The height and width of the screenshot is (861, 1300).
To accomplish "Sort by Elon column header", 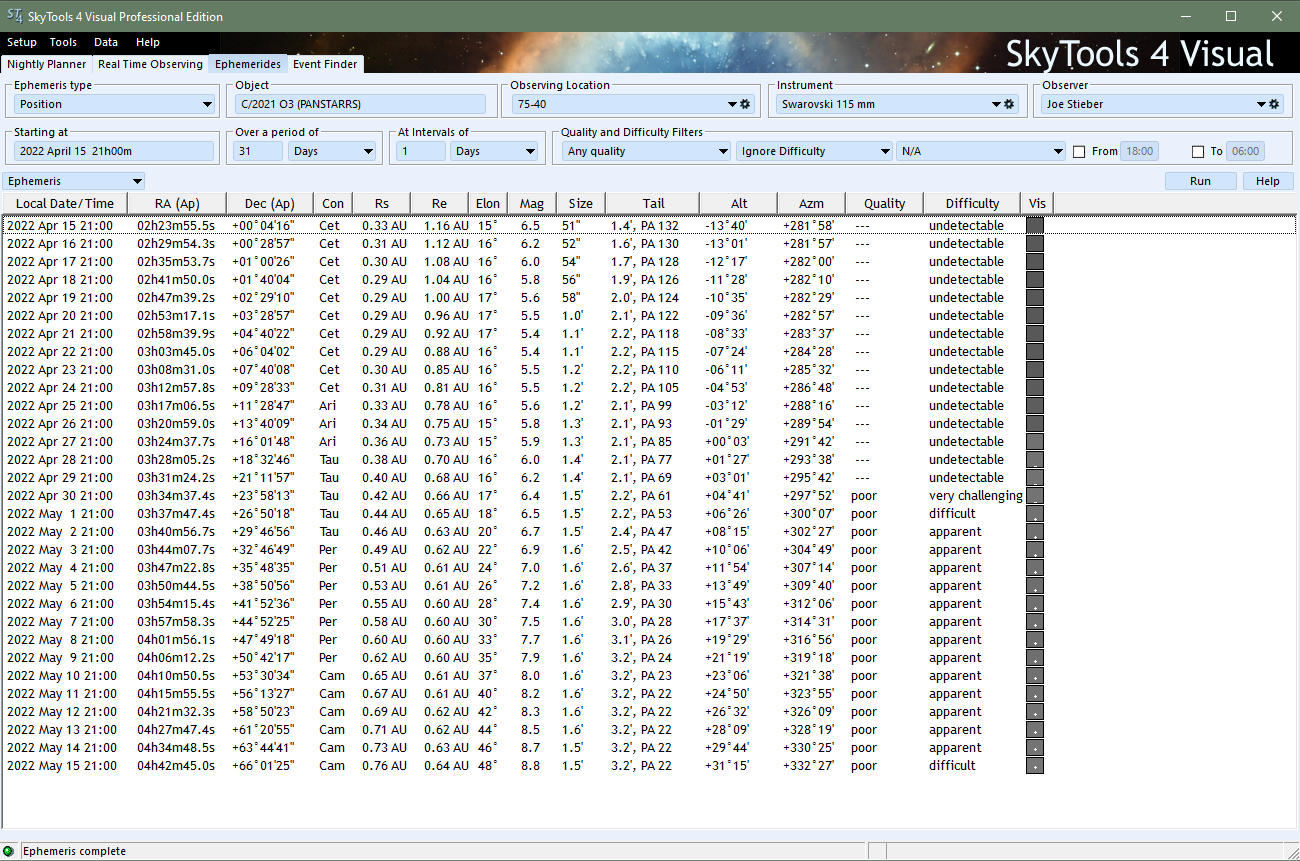I will tap(487, 203).
